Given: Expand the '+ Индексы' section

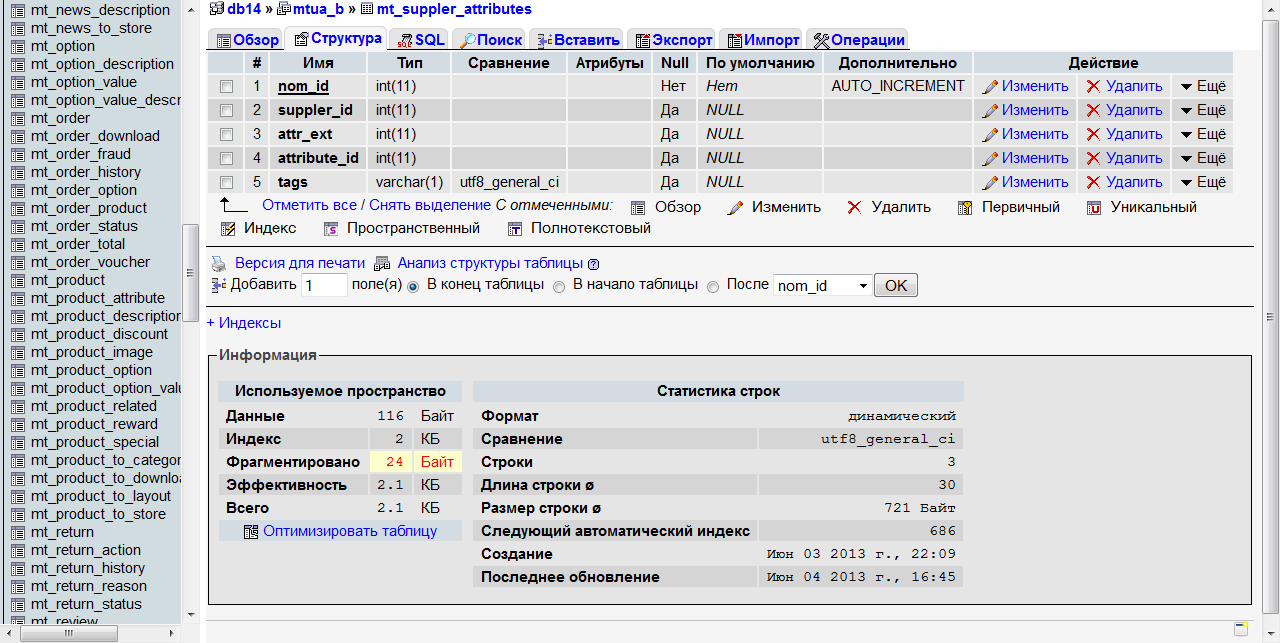Looking at the screenshot, I should tap(244, 323).
